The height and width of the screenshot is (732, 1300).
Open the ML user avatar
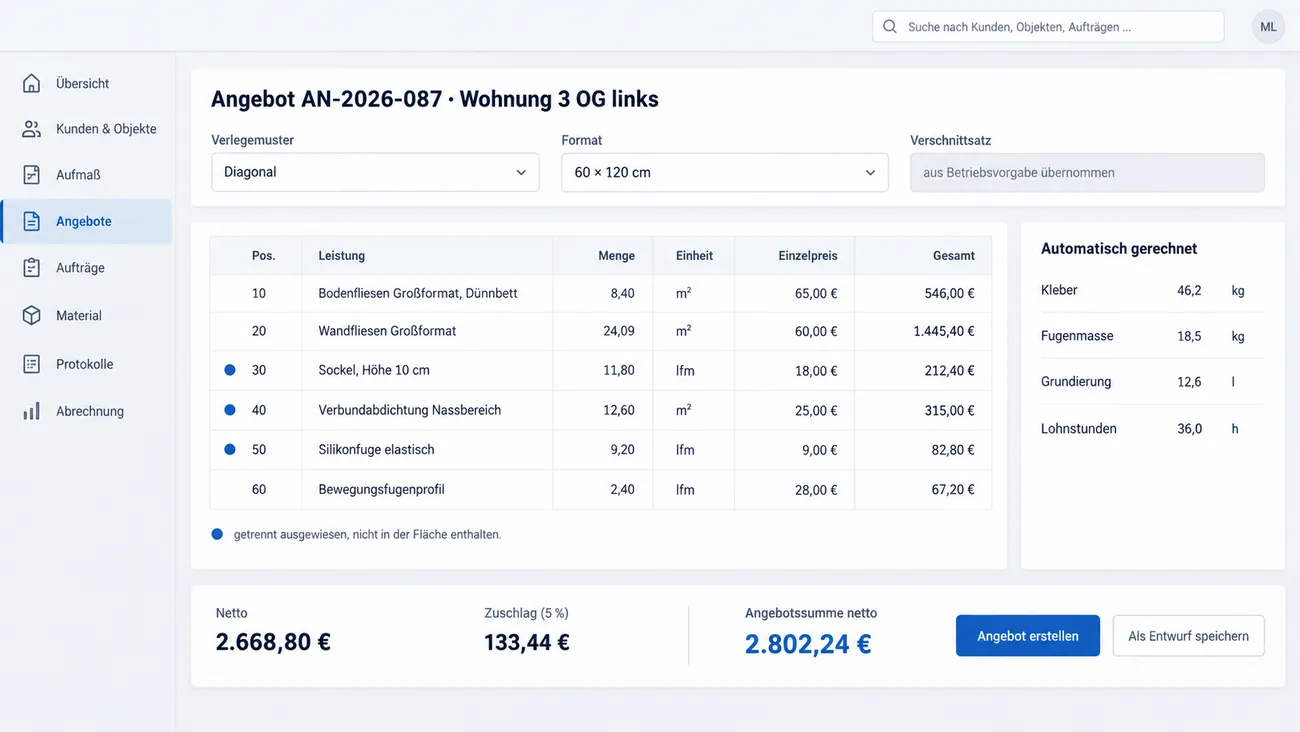(1268, 27)
